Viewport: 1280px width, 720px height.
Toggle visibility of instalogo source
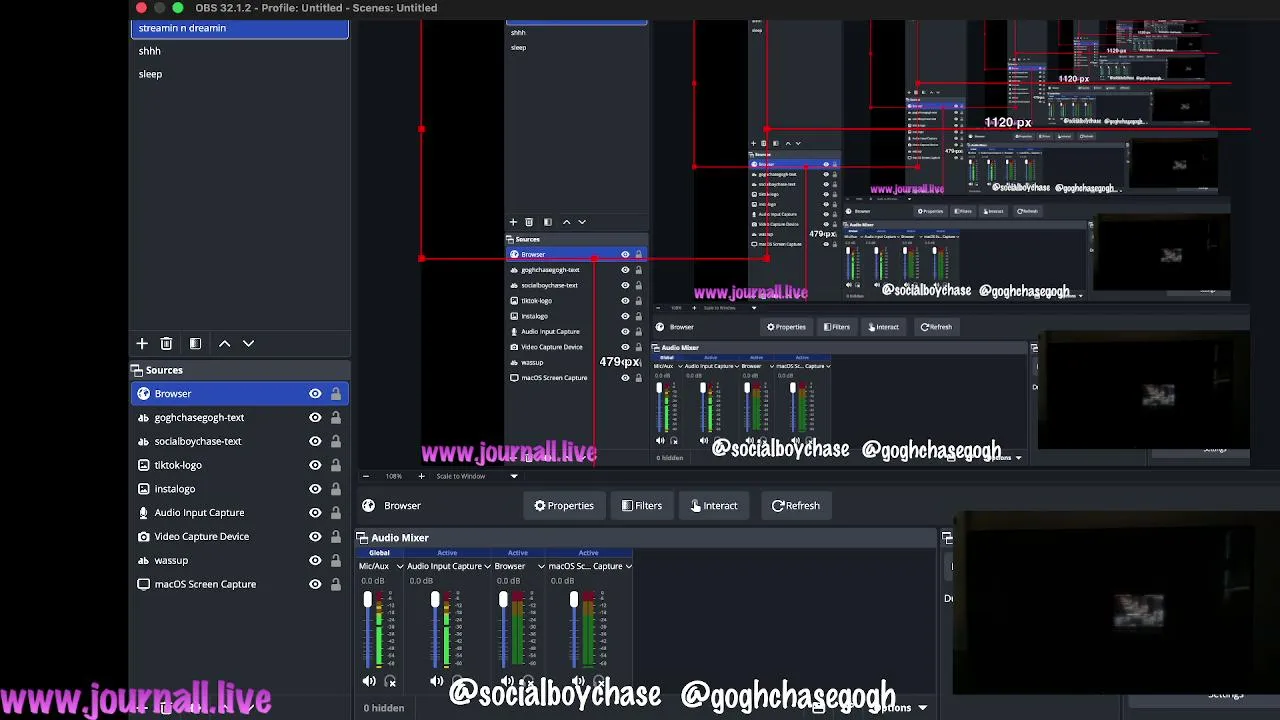tap(315, 489)
